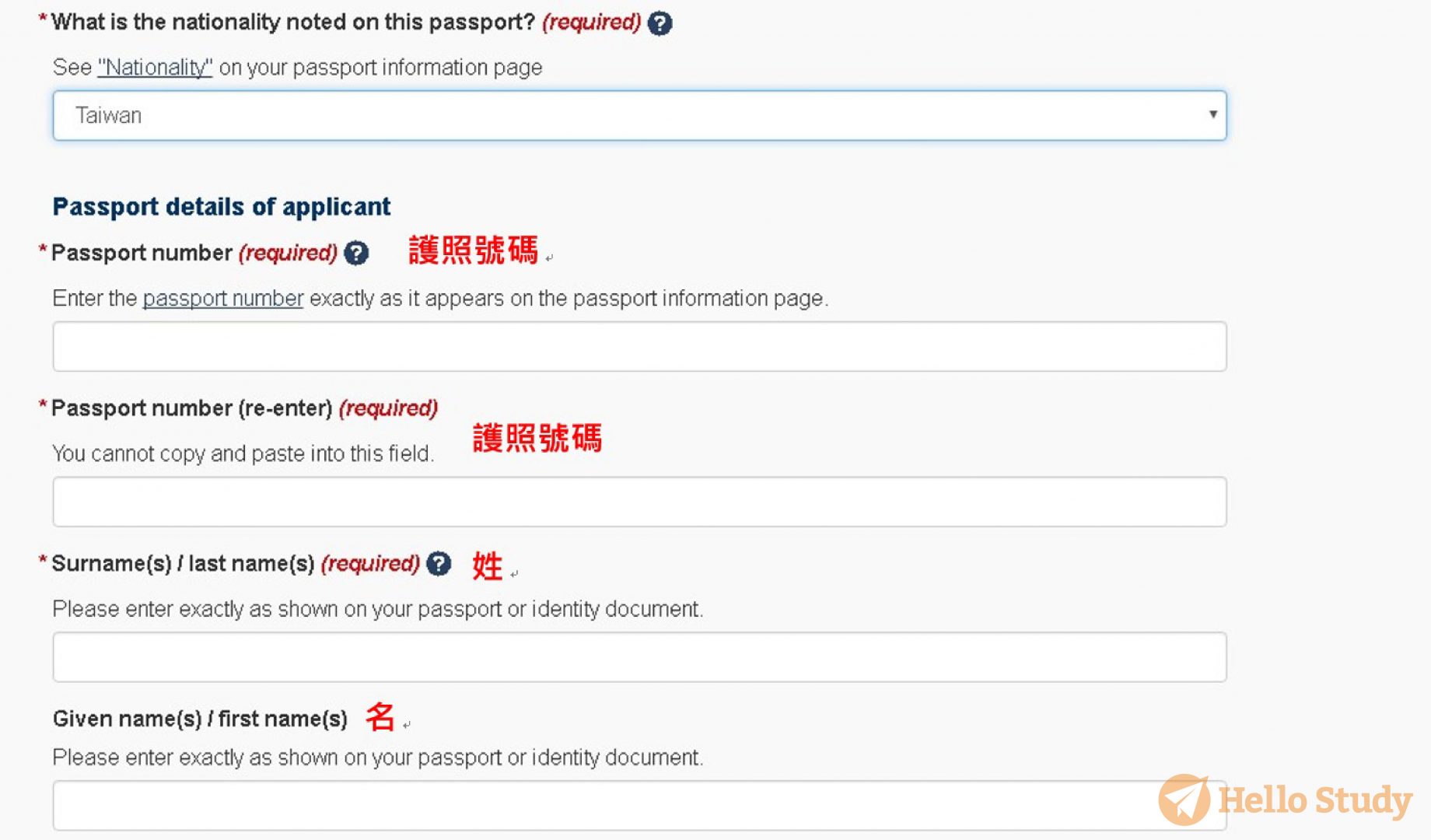The height and width of the screenshot is (840, 1431).
Task: Click the Hello Study paper plane logo
Action: click(x=1184, y=800)
